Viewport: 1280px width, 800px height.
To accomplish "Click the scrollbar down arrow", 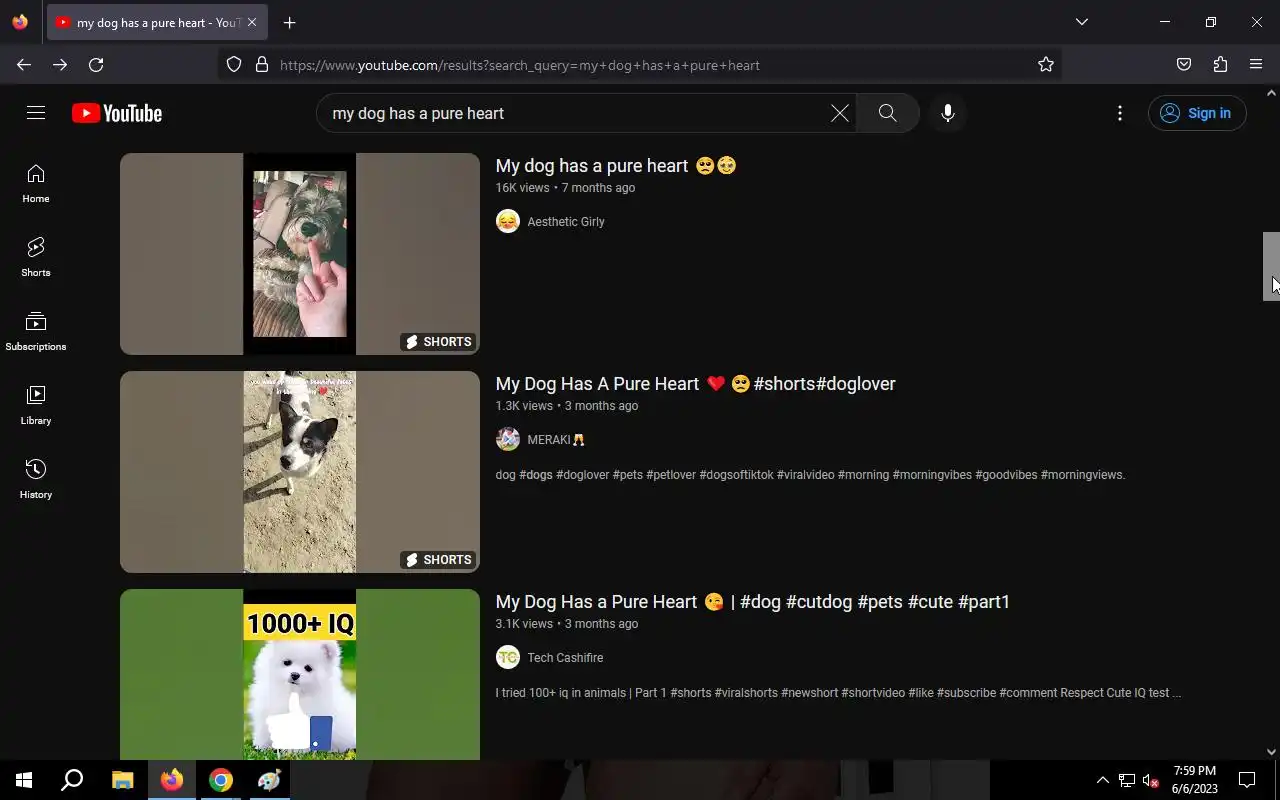I will [1271, 752].
